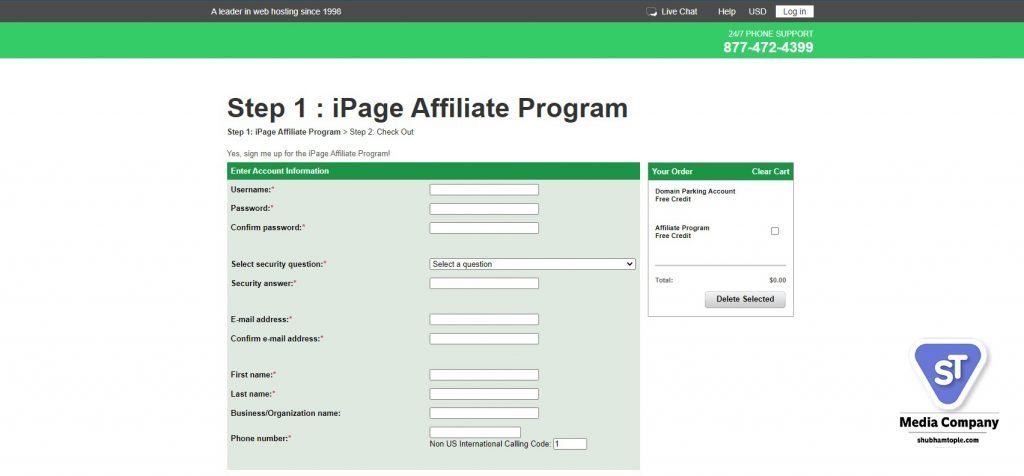Image resolution: width=1024 pixels, height=476 pixels.
Task: Open Live Chat from the top bar
Action: (x=679, y=11)
